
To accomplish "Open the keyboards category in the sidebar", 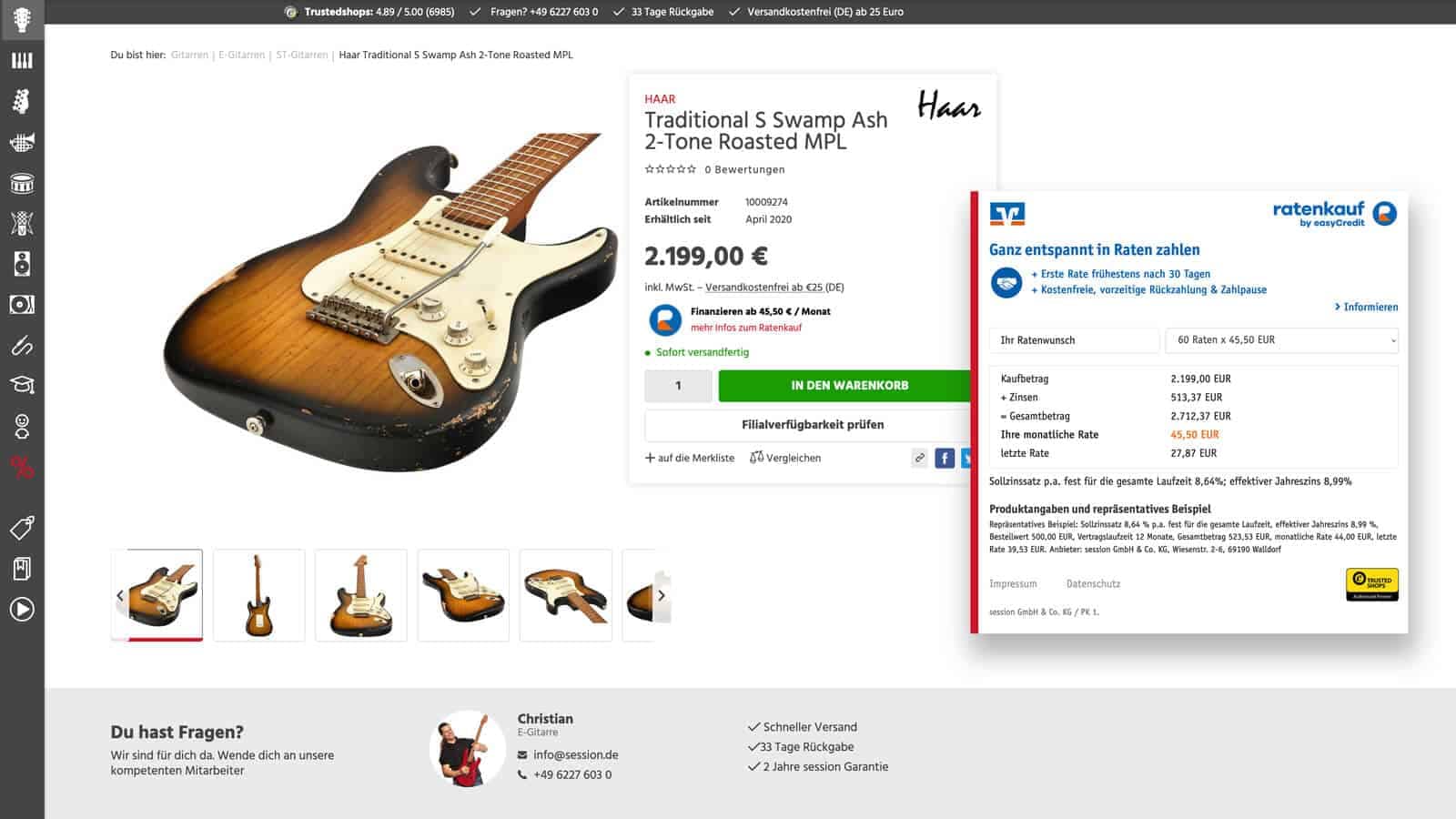I will (22, 60).
